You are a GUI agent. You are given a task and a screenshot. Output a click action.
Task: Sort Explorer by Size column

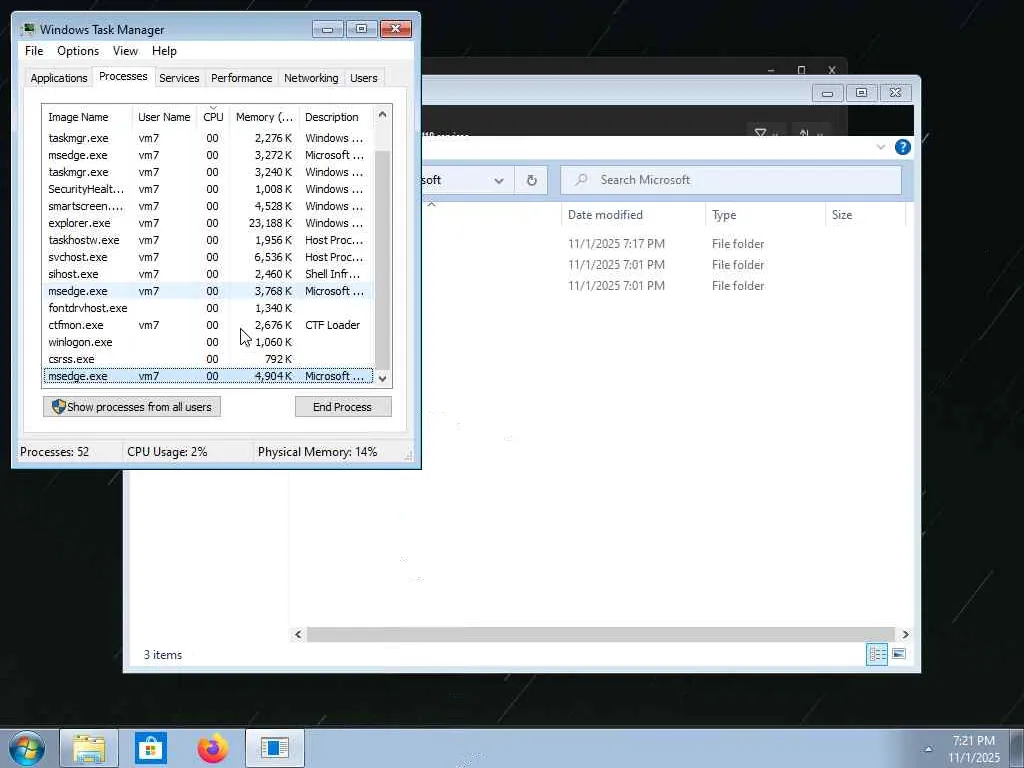865,215
